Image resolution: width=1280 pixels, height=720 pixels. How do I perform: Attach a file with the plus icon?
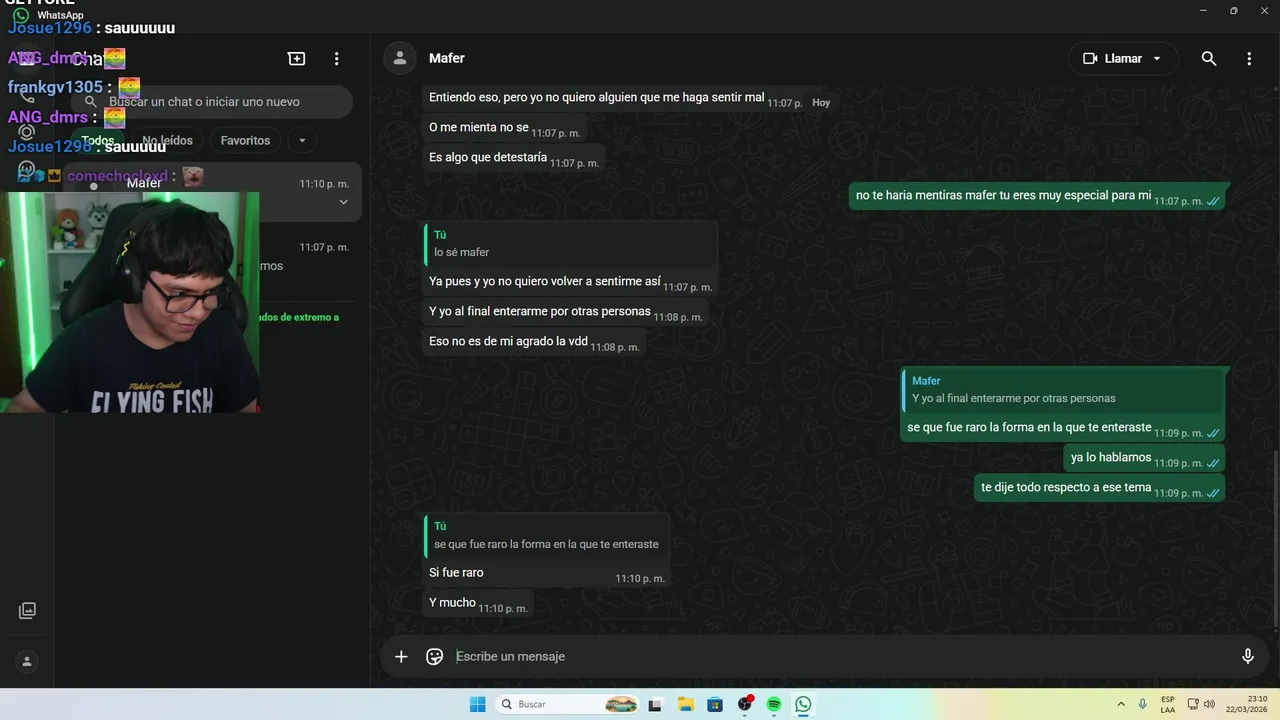(x=401, y=656)
